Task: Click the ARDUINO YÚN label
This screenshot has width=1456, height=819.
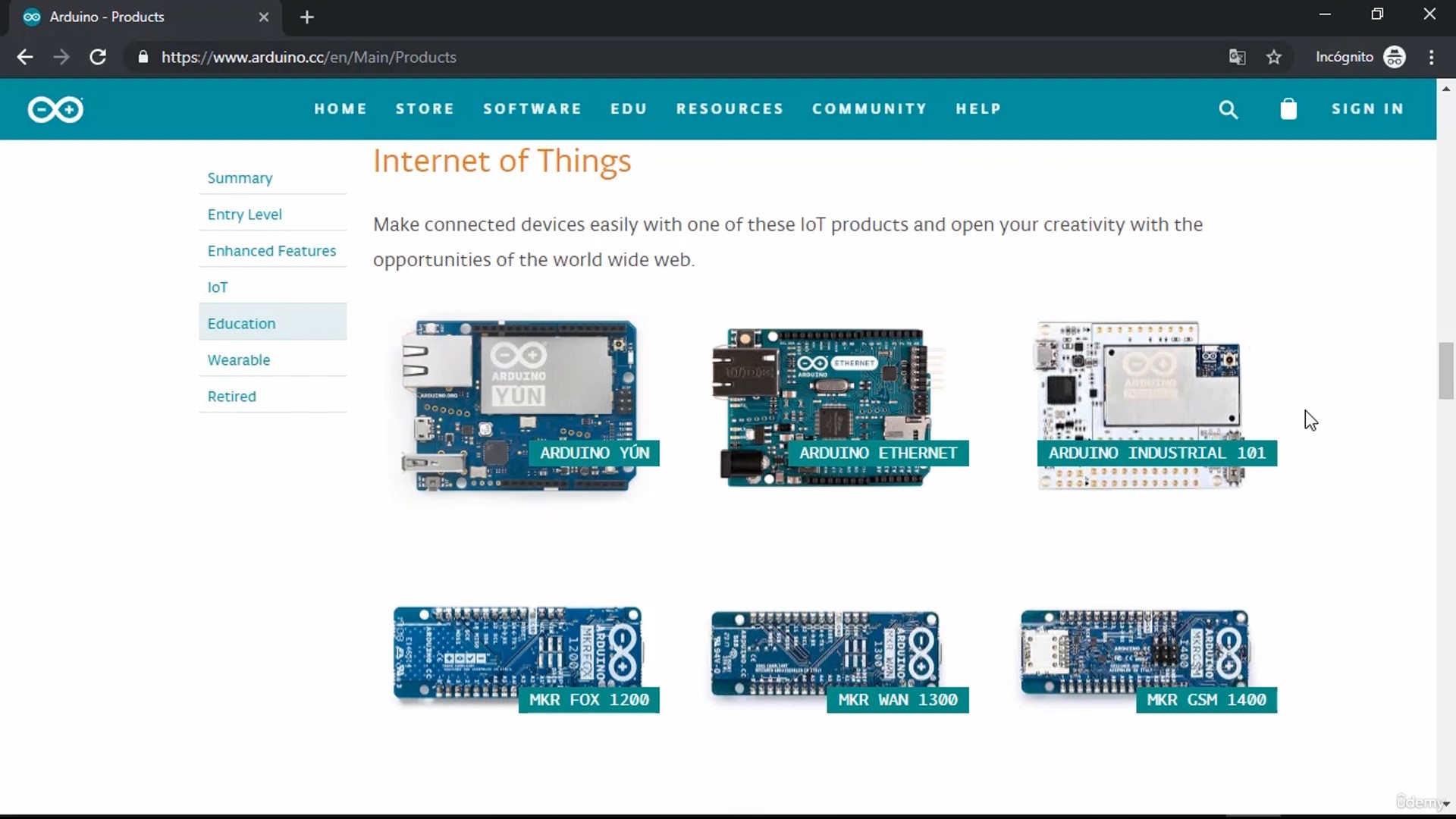Action: (595, 453)
